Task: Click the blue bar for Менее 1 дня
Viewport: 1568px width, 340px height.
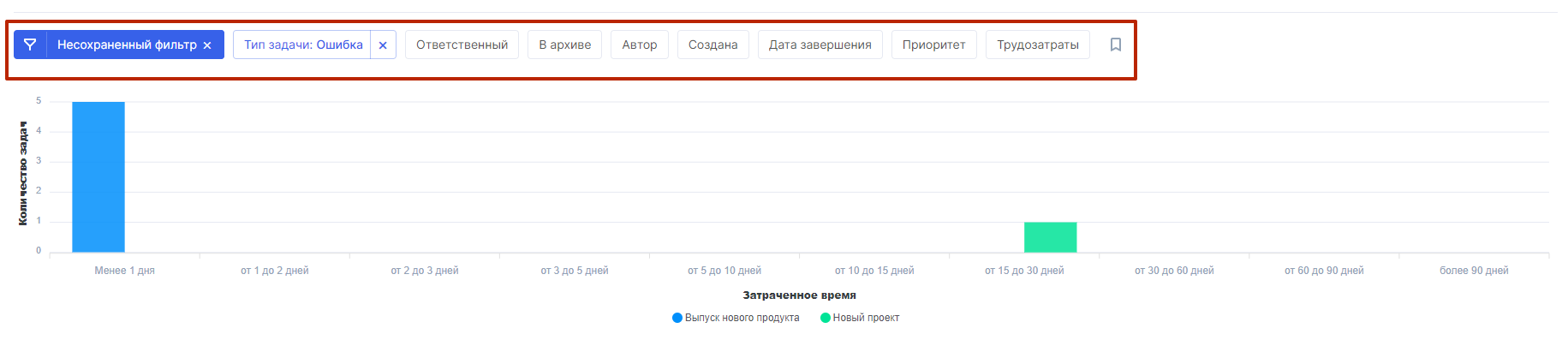Action: (98, 177)
